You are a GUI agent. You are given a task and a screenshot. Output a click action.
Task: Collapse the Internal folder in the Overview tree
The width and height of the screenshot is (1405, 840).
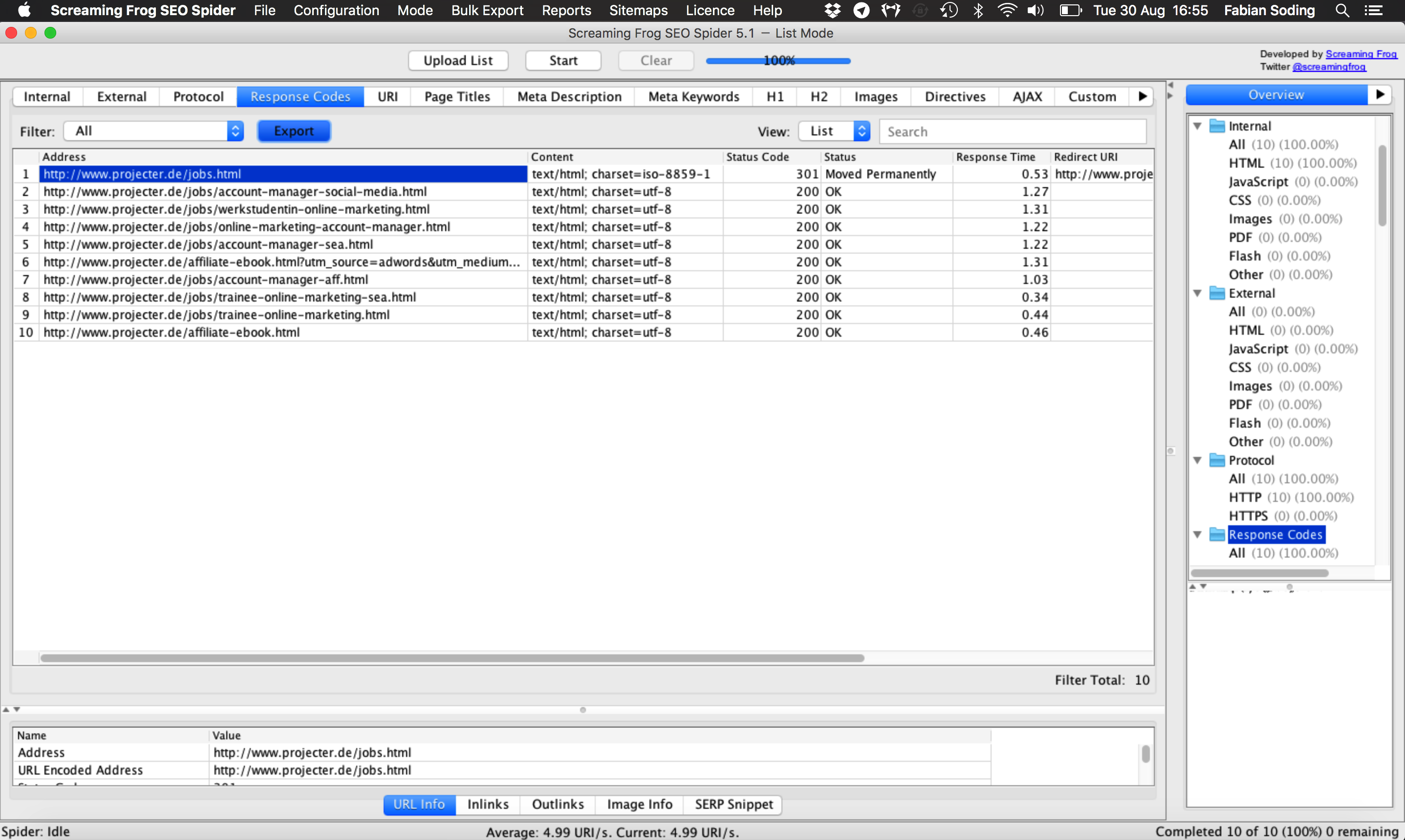coord(1197,126)
